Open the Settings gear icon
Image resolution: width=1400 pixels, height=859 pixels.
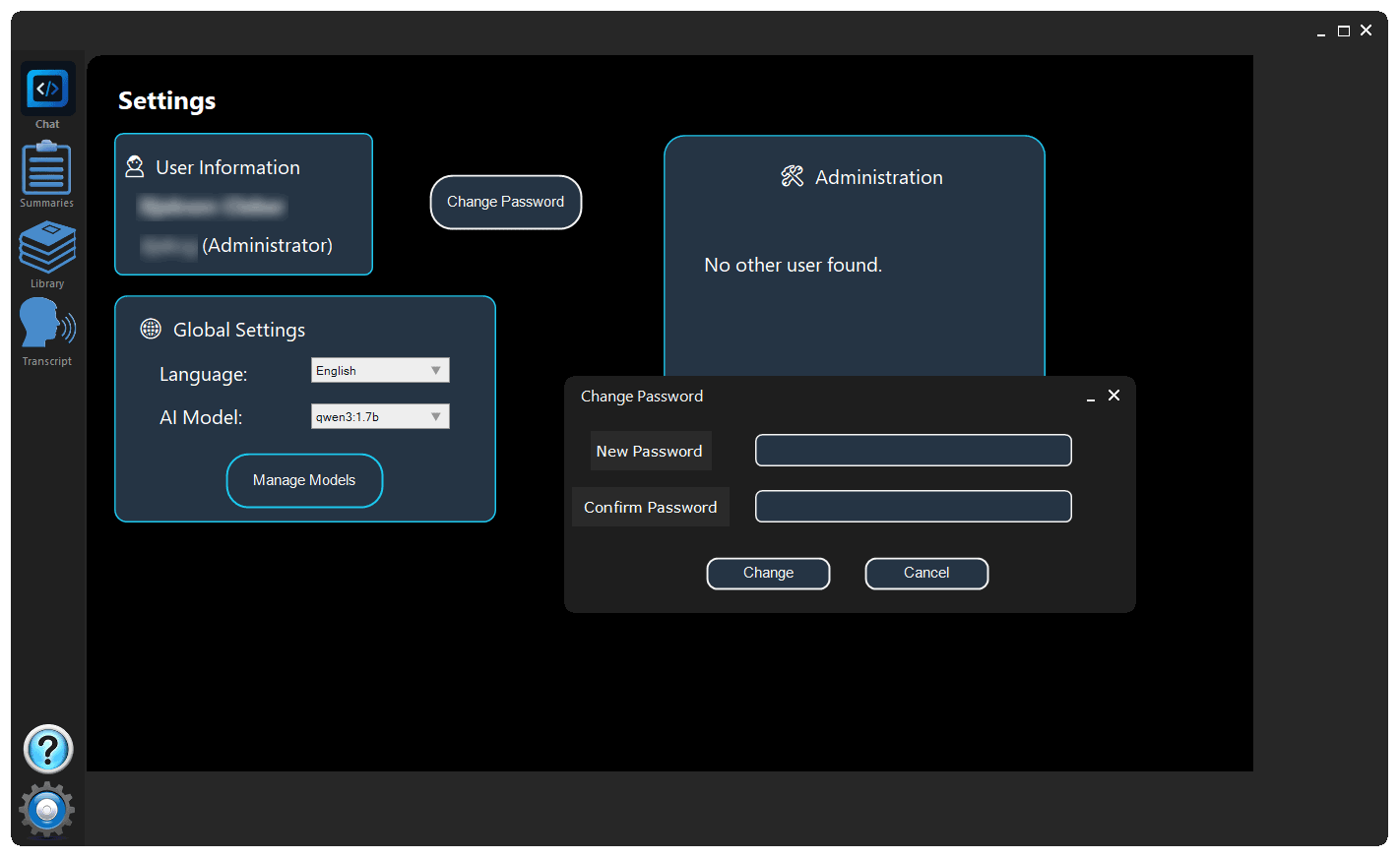[46, 810]
